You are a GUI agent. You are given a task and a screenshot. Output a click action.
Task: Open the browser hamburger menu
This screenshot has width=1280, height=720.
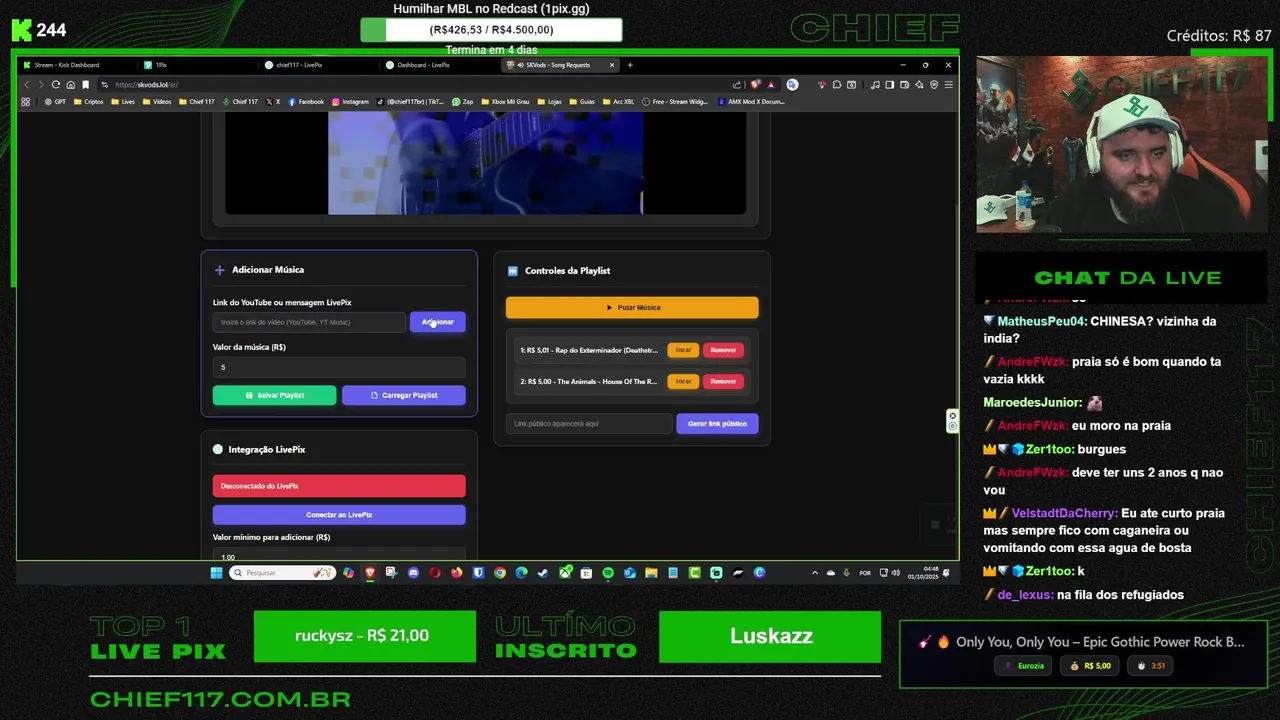(x=948, y=85)
